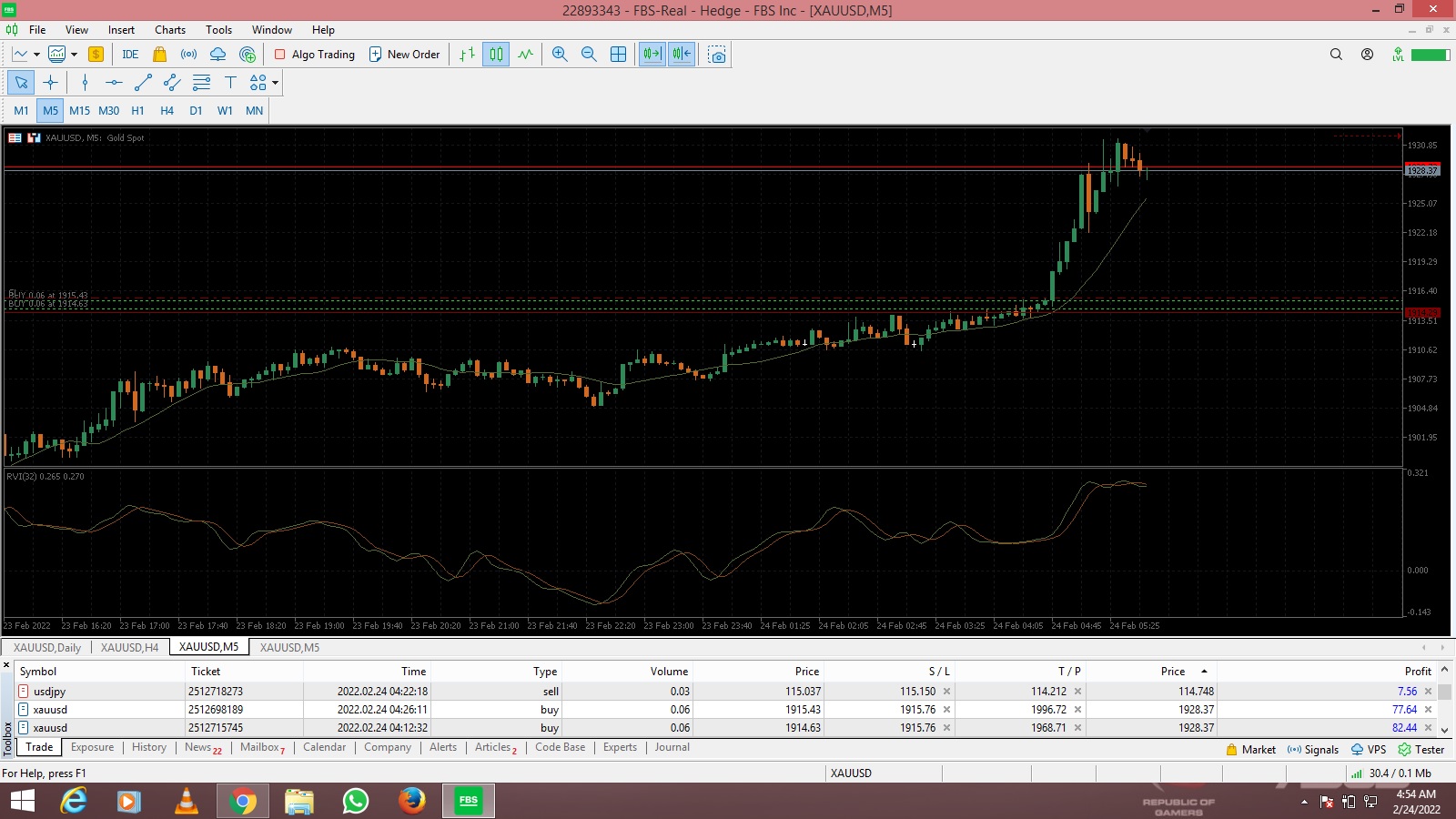Open Tester link in toolbox footer
The image size is (1456, 819).
click(x=1421, y=750)
